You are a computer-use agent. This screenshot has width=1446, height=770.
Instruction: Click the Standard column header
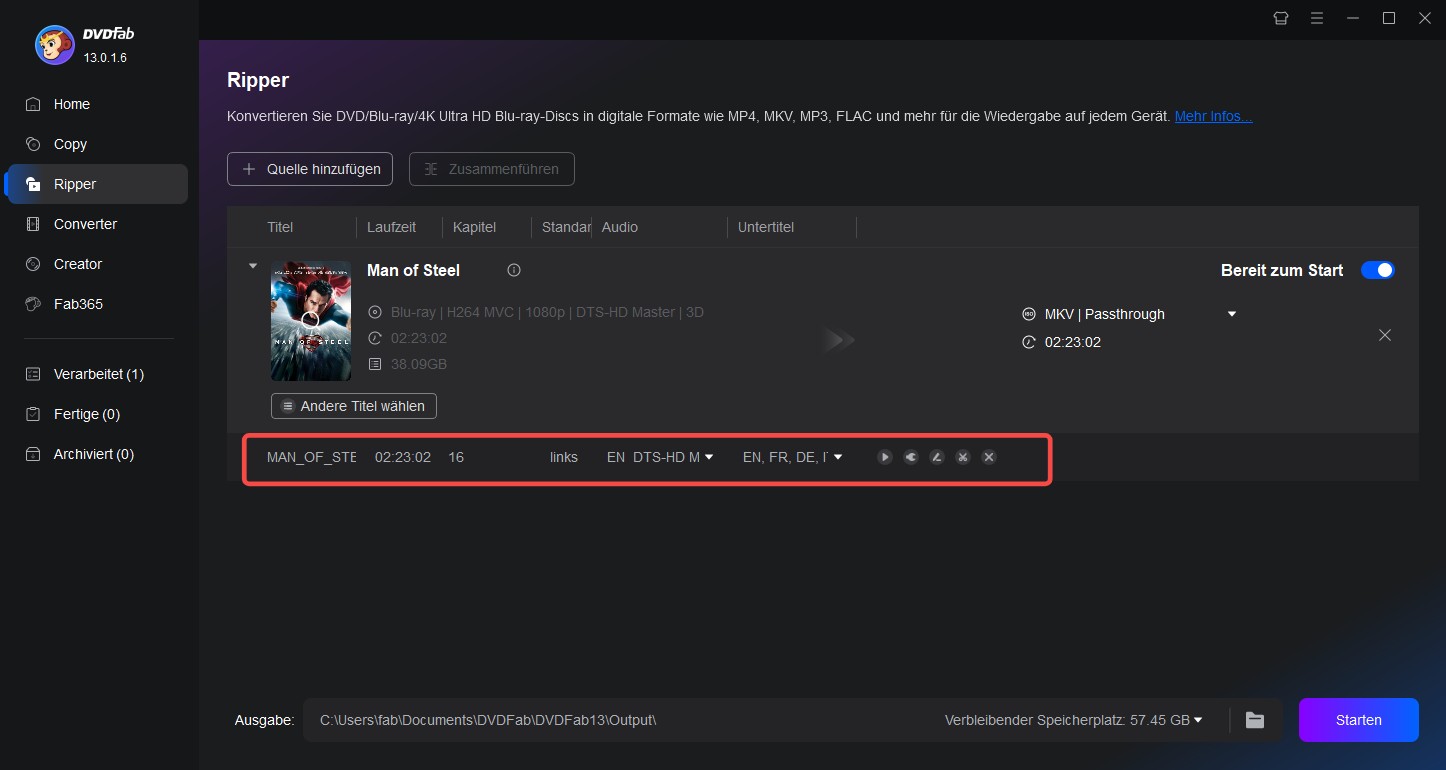[x=566, y=227]
